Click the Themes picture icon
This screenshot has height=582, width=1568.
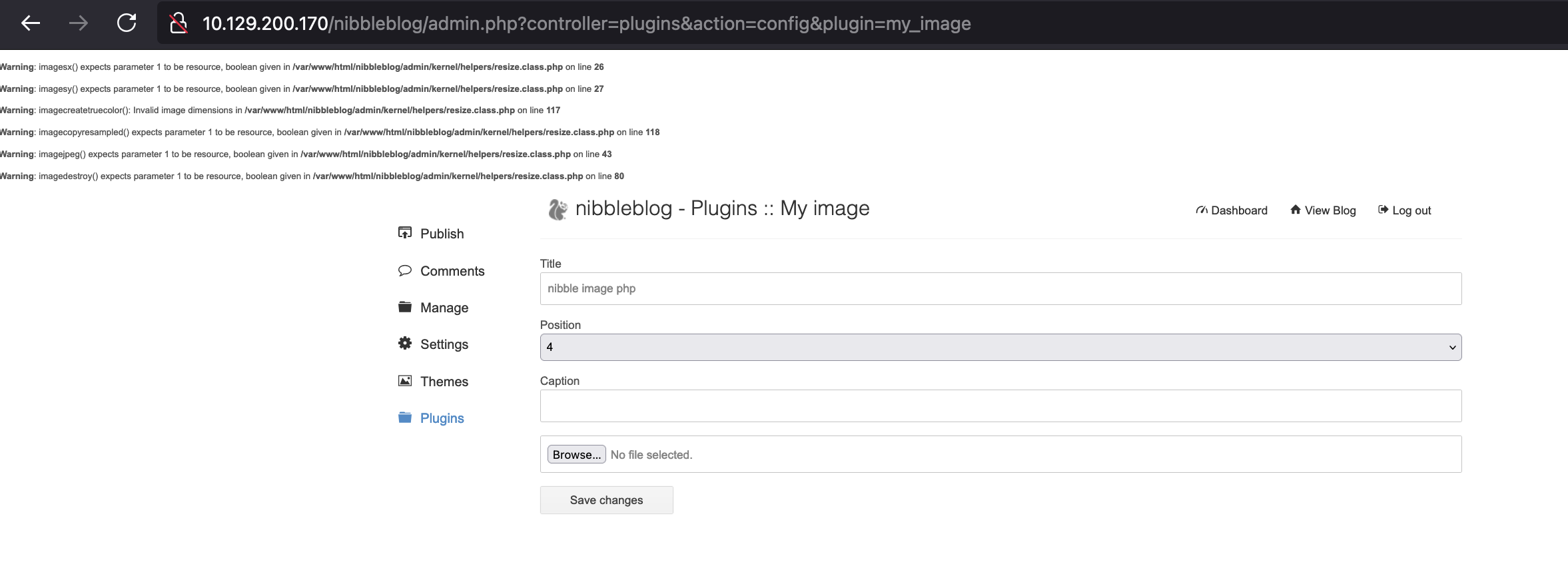(405, 381)
